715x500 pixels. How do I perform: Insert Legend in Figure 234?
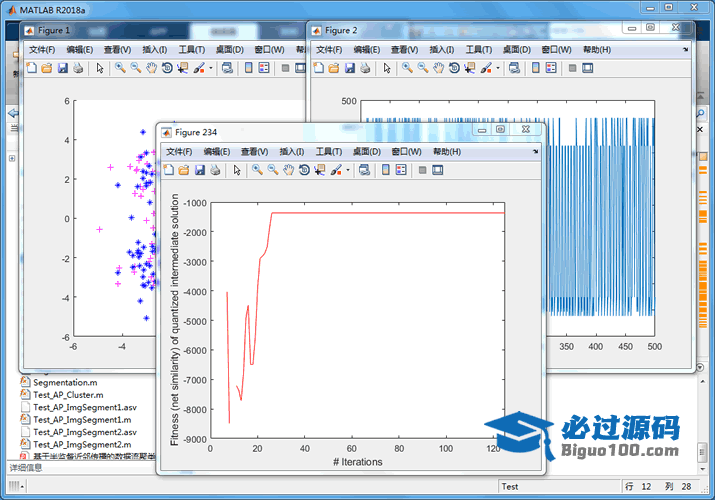pyautogui.click(x=401, y=170)
